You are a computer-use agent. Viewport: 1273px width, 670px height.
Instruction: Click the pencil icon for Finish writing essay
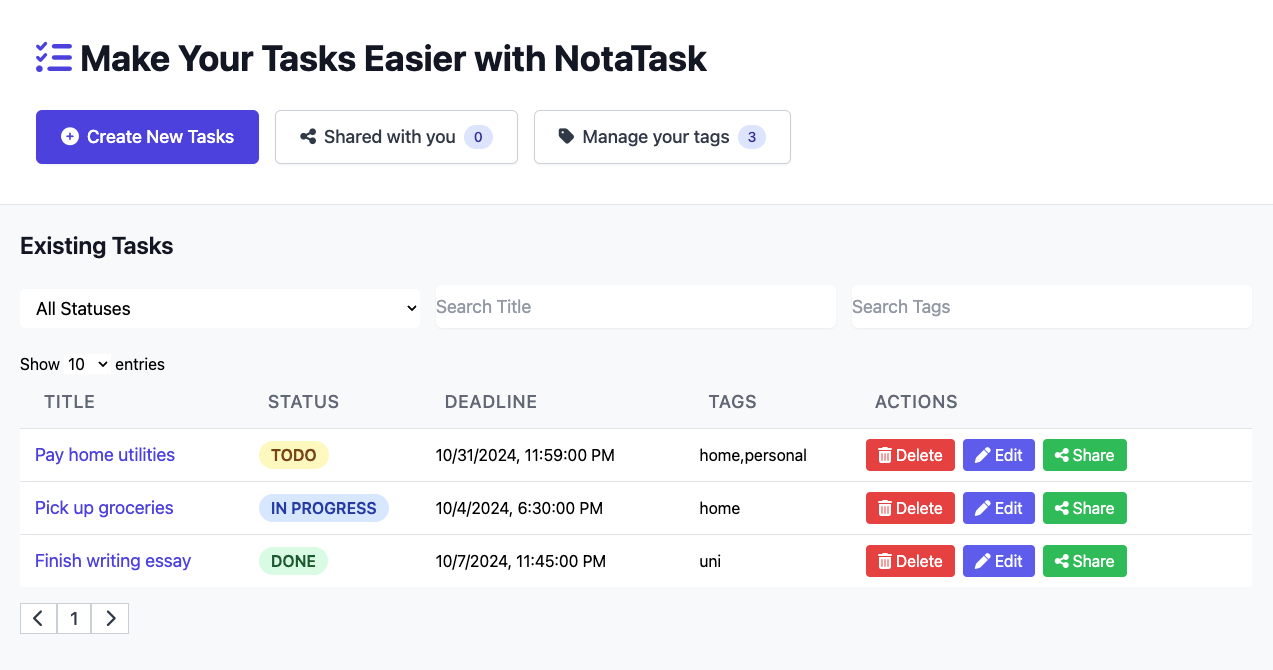tap(983, 561)
